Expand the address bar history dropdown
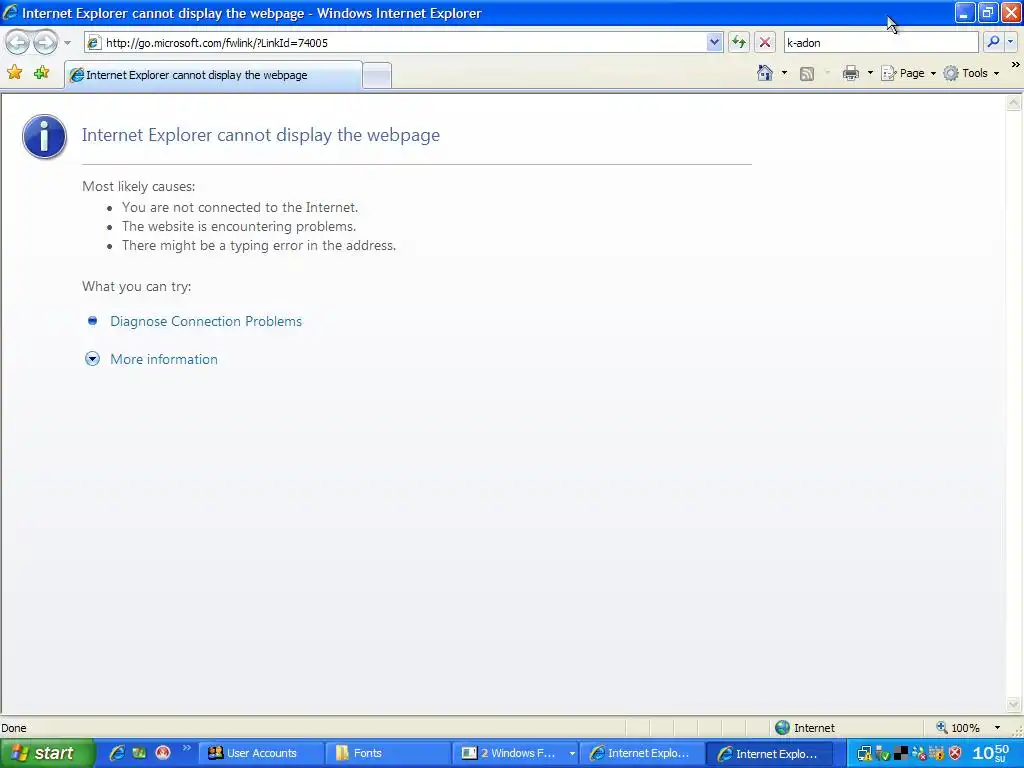The height and width of the screenshot is (768, 1024). coord(714,42)
